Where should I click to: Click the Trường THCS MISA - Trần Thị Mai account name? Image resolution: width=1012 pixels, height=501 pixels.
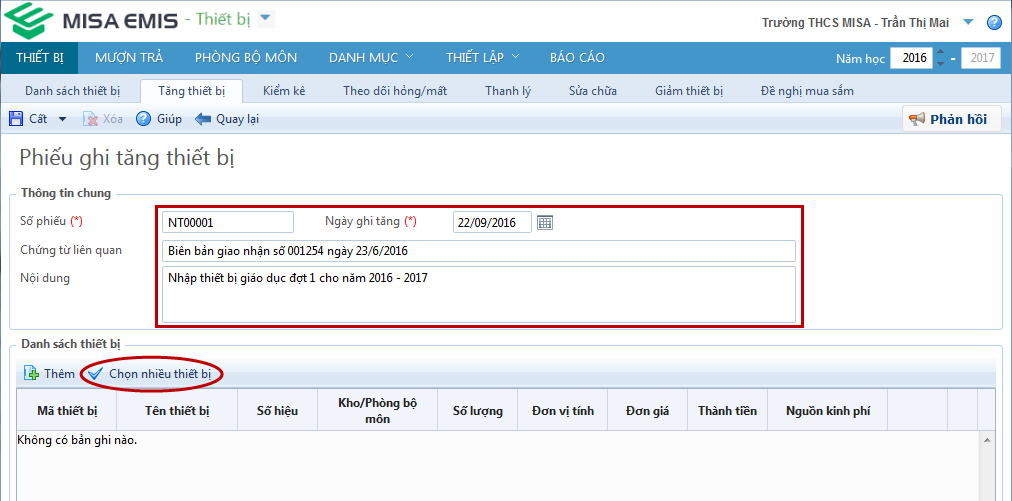855,23
